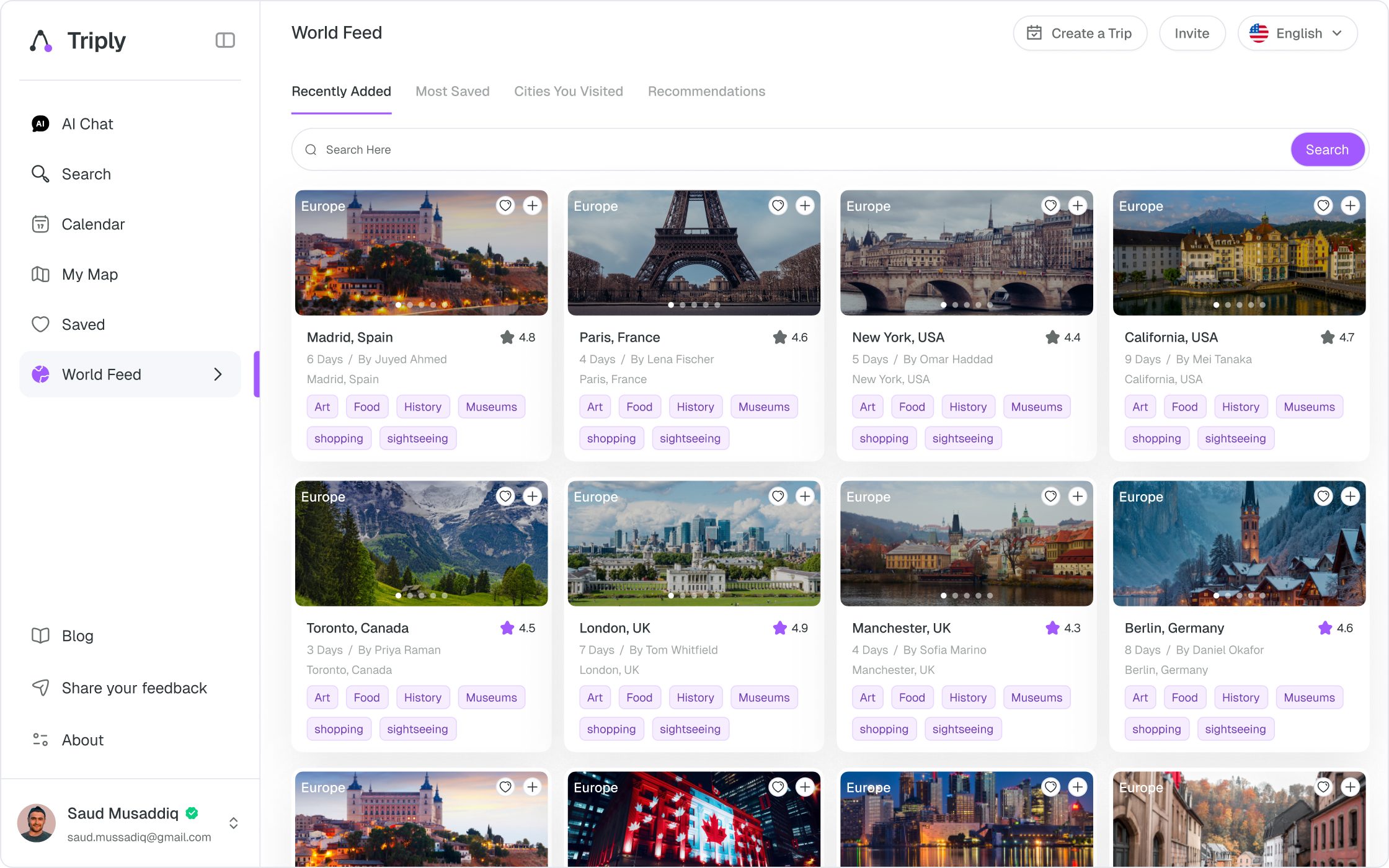Save Berlin, Germany with the heart toggle
The image size is (1389, 868).
(x=1323, y=496)
